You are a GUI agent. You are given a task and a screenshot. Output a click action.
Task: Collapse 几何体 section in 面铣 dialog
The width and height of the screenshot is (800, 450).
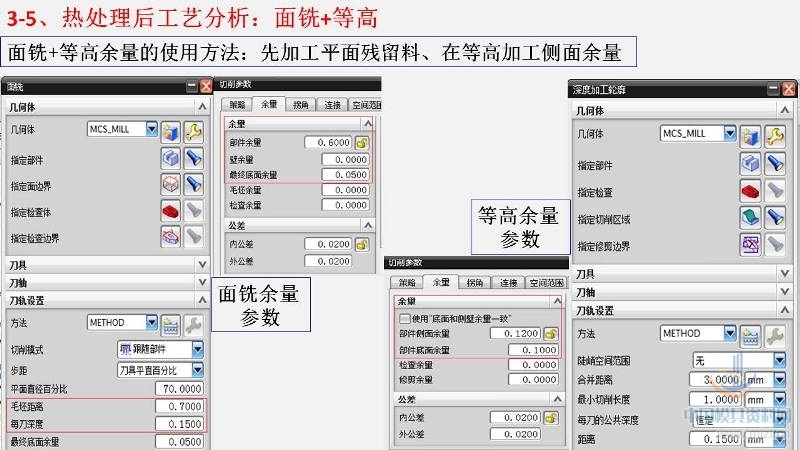pyautogui.click(x=202, y=107)
